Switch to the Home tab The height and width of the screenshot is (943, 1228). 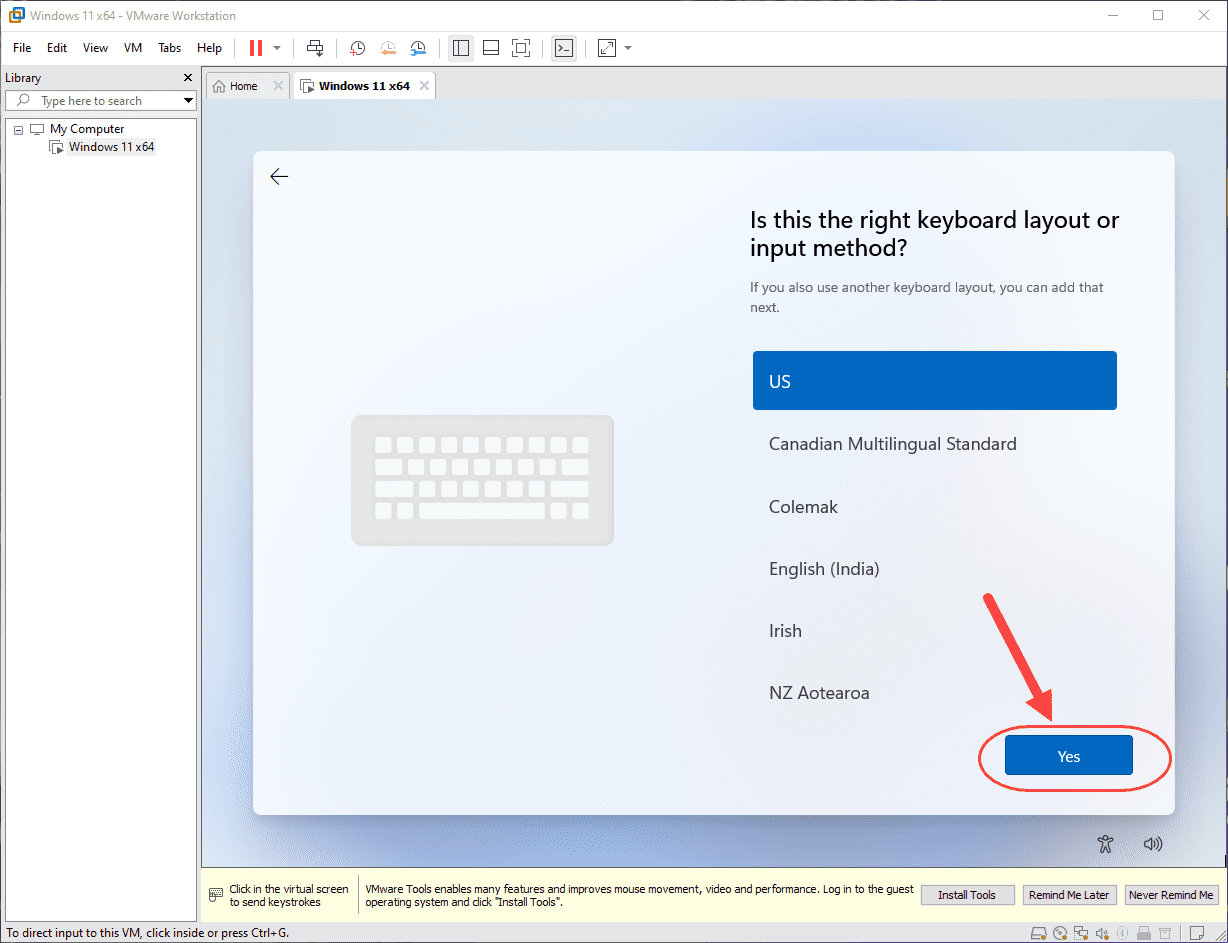tap(248, 86)
